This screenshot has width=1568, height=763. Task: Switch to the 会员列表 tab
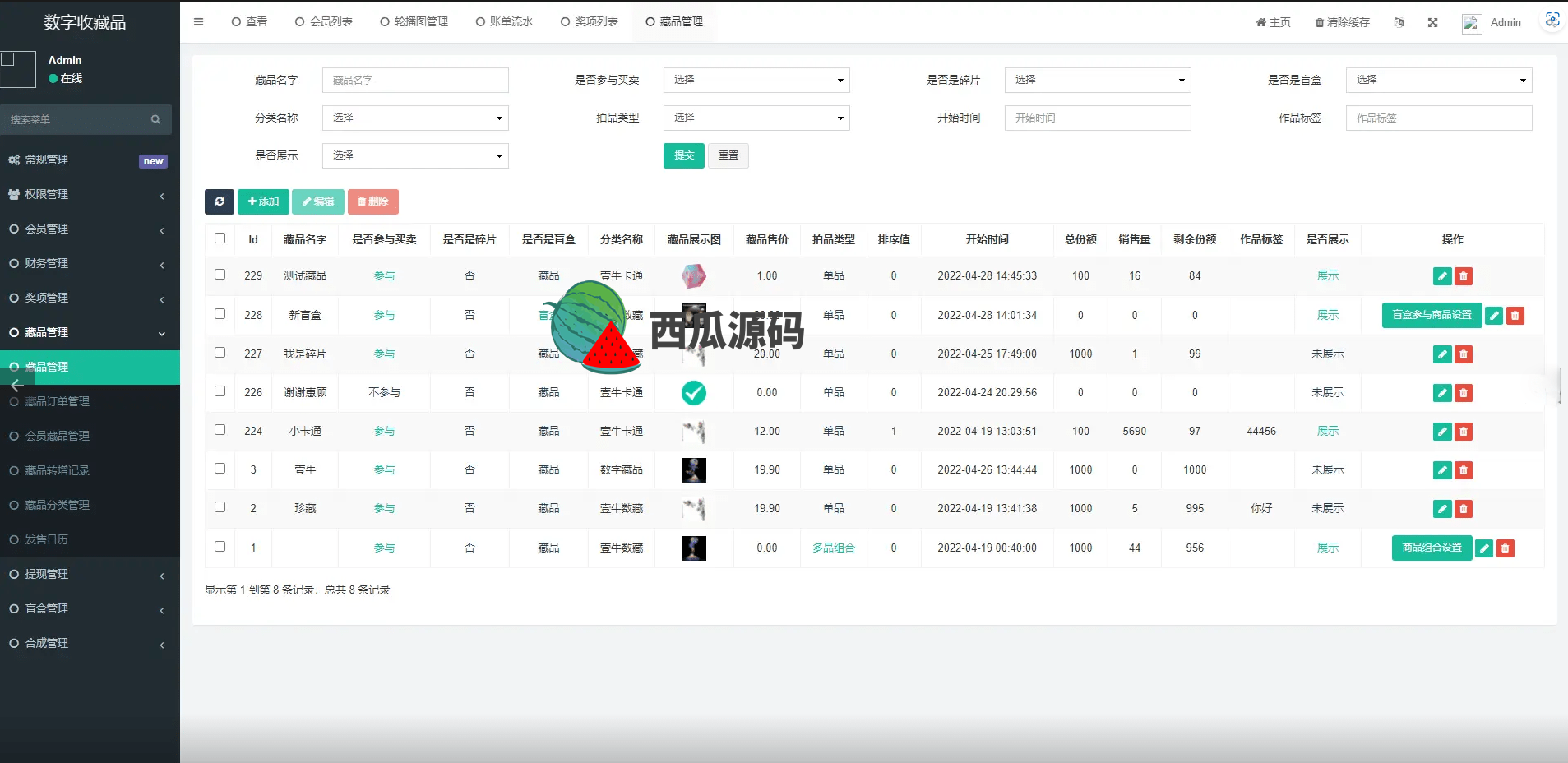click(324, 22)
